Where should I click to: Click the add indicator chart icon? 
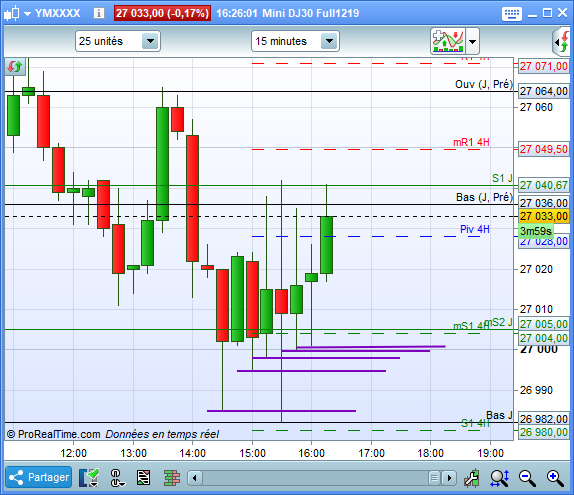(x=448, y=41)
